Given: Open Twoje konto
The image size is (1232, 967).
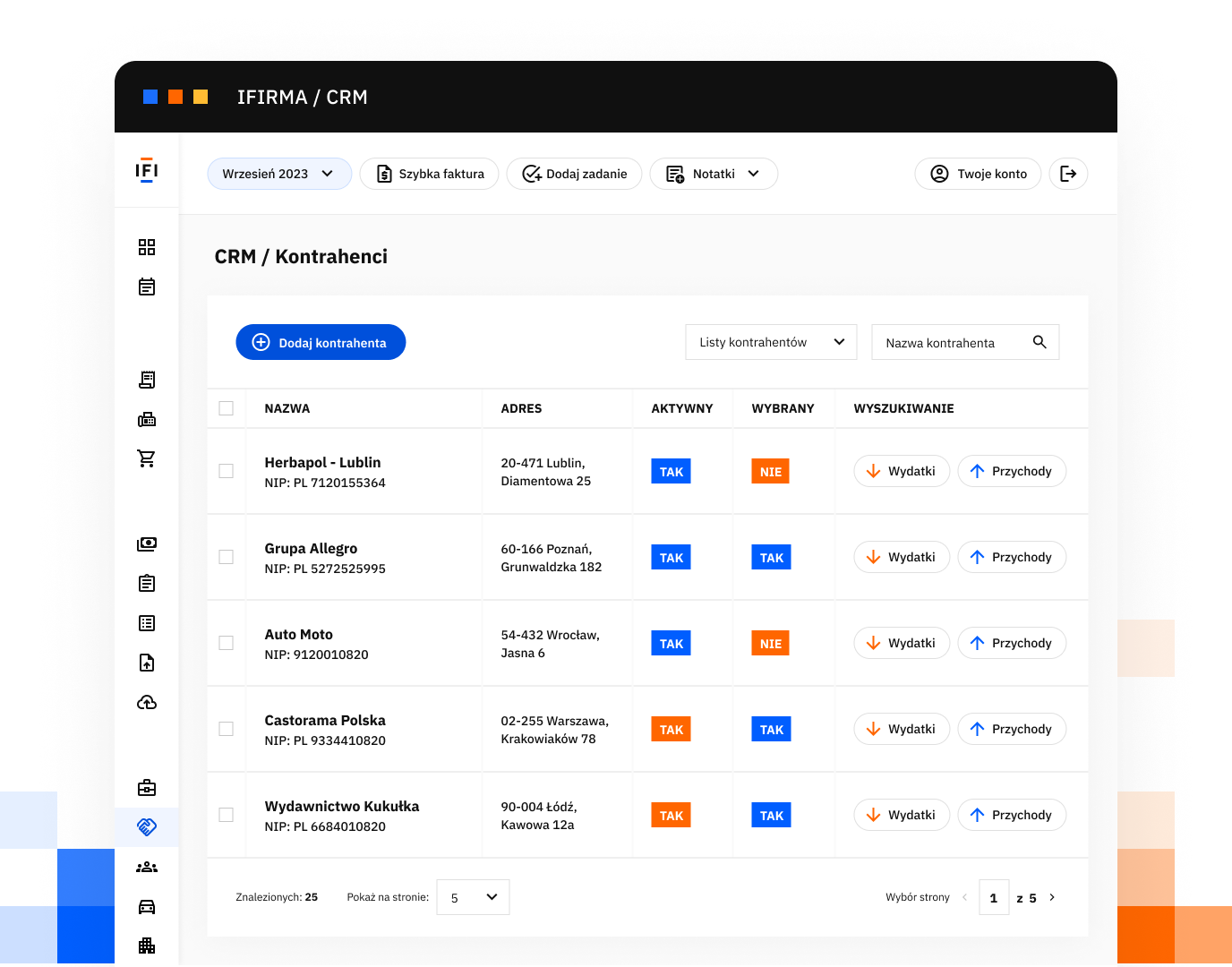Looking at the screenshot, I should click(x=978, y=174).
